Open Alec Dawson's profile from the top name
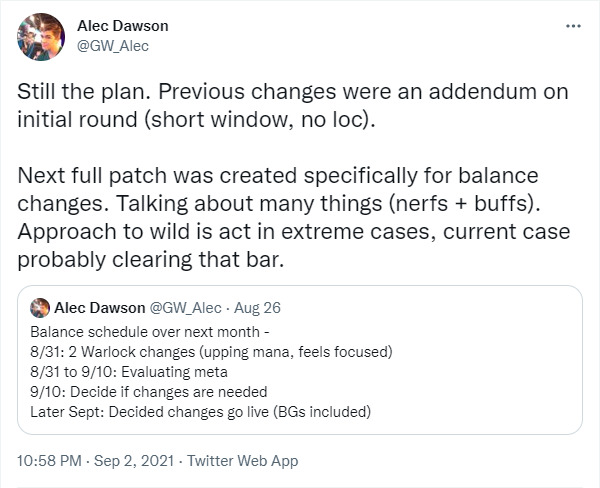This screenshot has width=600, height=488. point(122,25)
